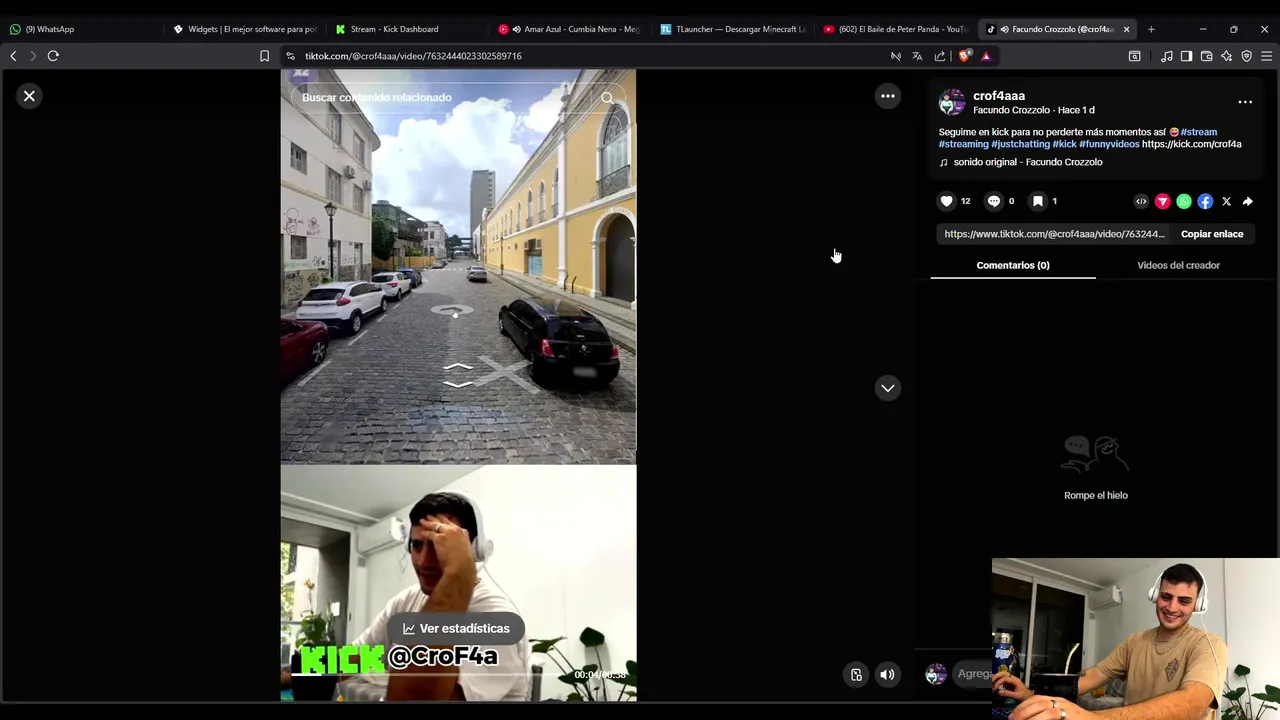Share the video to WhatsApp
1280x720 pixels.
click(x=1184, y=201)
